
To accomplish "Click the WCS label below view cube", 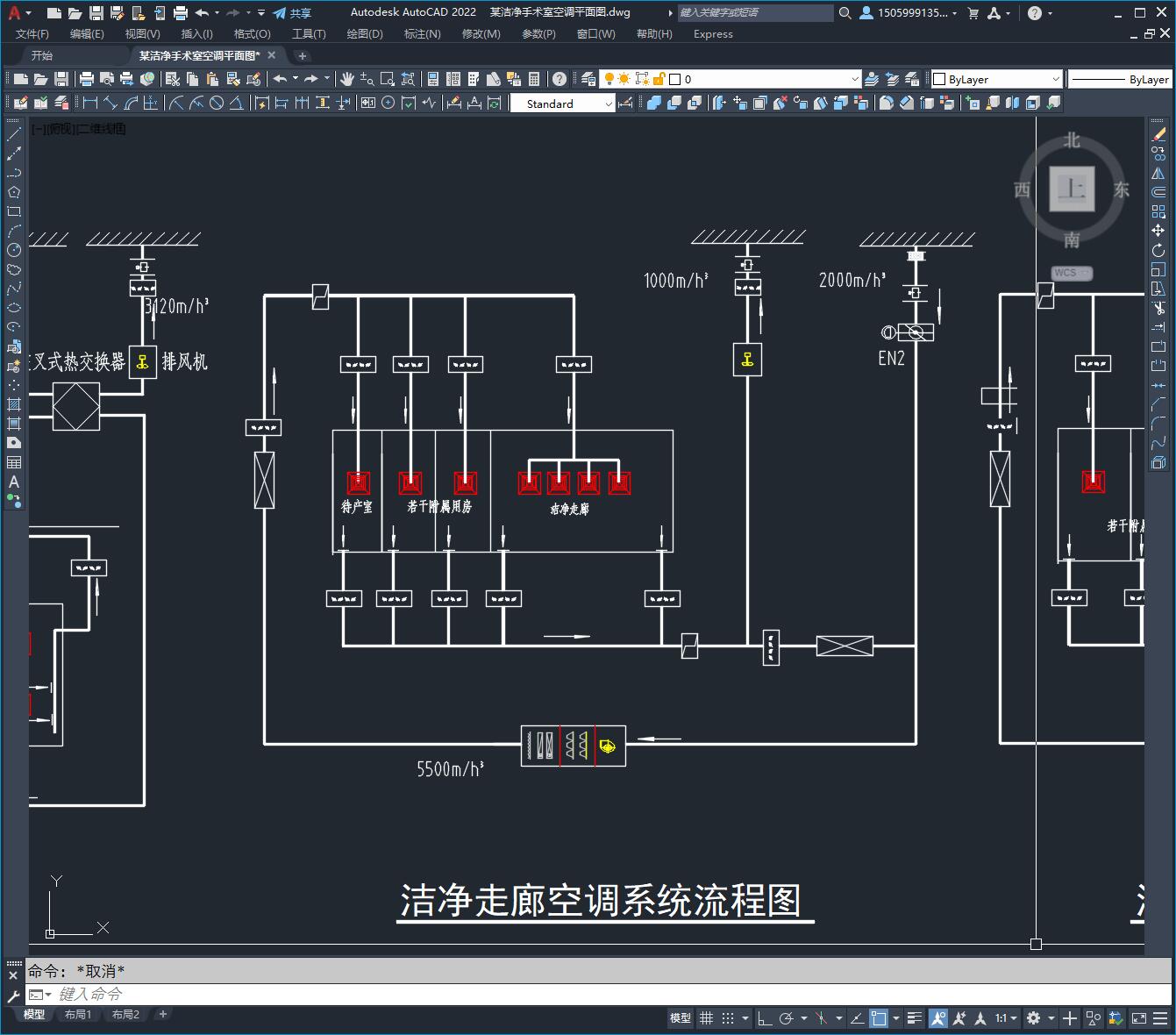I will [x=1072, y=273].
